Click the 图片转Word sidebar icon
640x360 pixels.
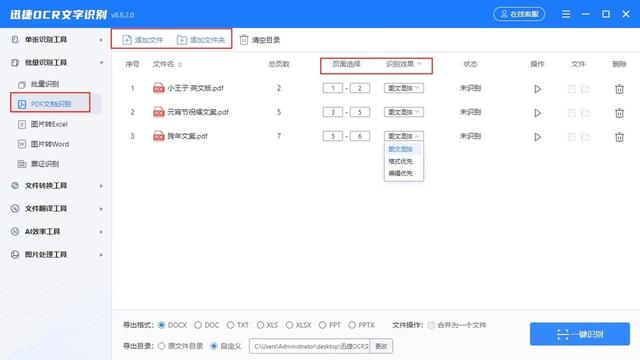(22, 144)
